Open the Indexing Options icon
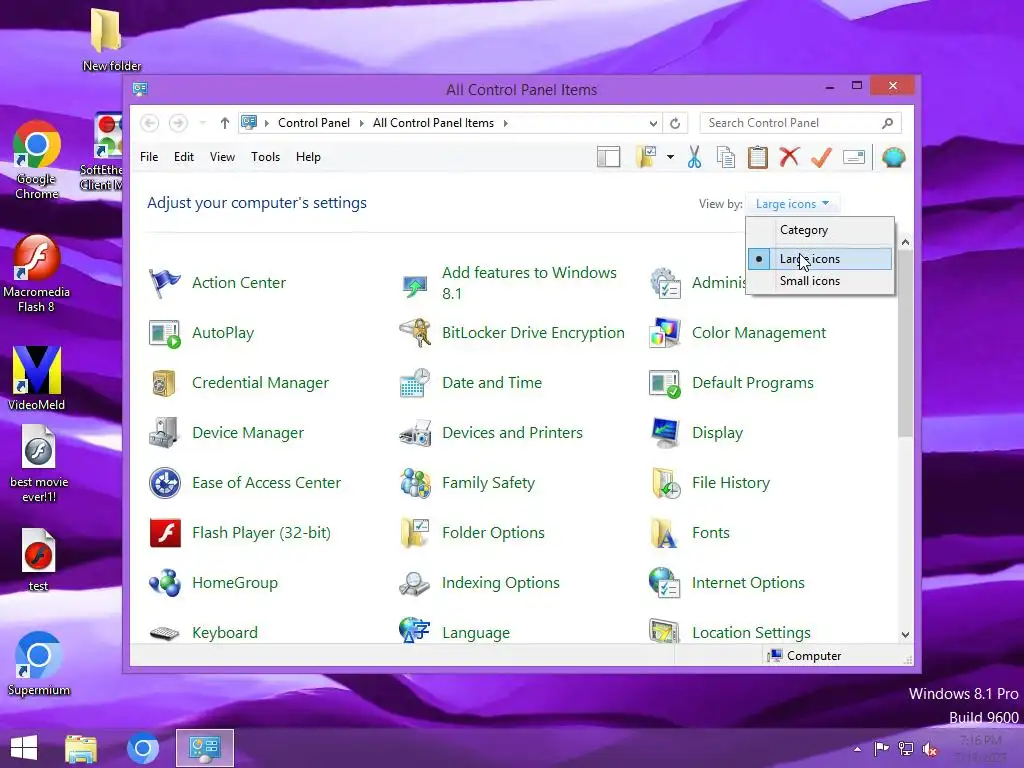This screenshot has height=768, width=1024. (x=415, y=583)
